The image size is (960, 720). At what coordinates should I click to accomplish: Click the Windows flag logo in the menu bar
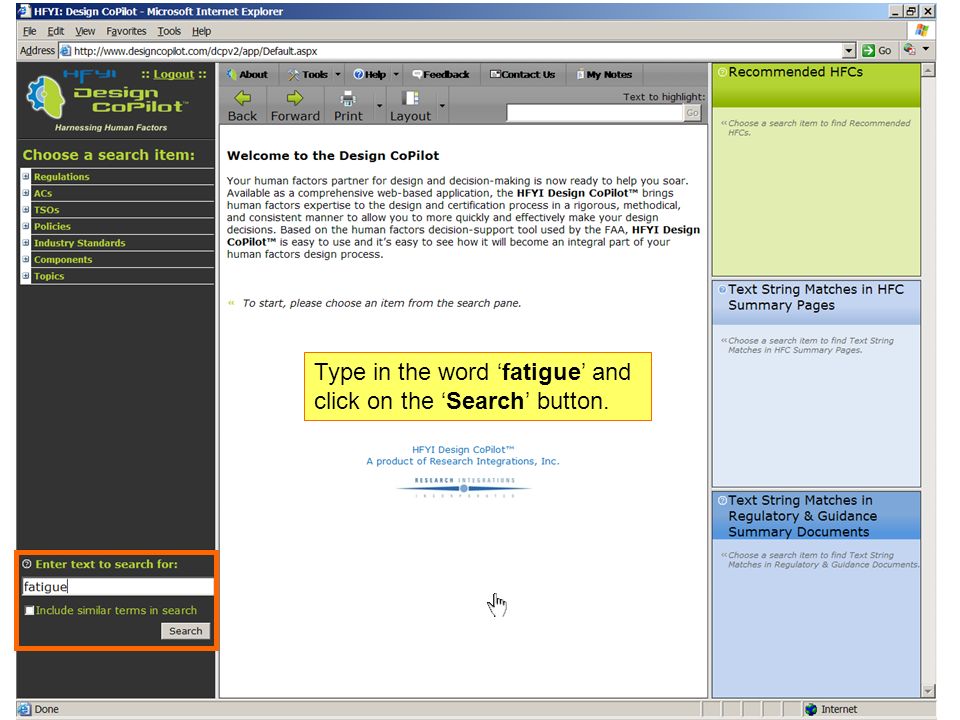(921, 30)
